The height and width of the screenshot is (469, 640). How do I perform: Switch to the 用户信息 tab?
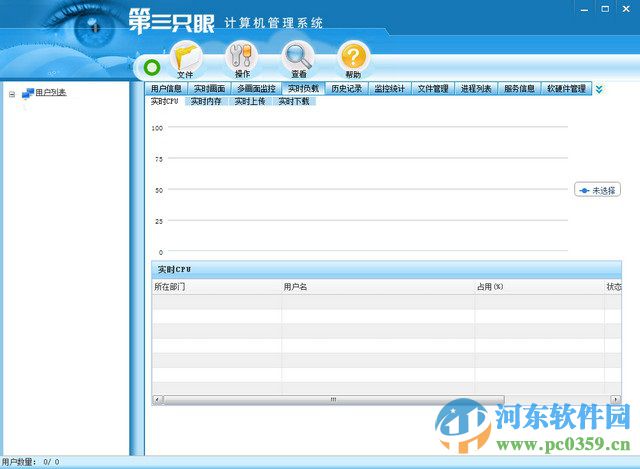(x=166, y=88)
